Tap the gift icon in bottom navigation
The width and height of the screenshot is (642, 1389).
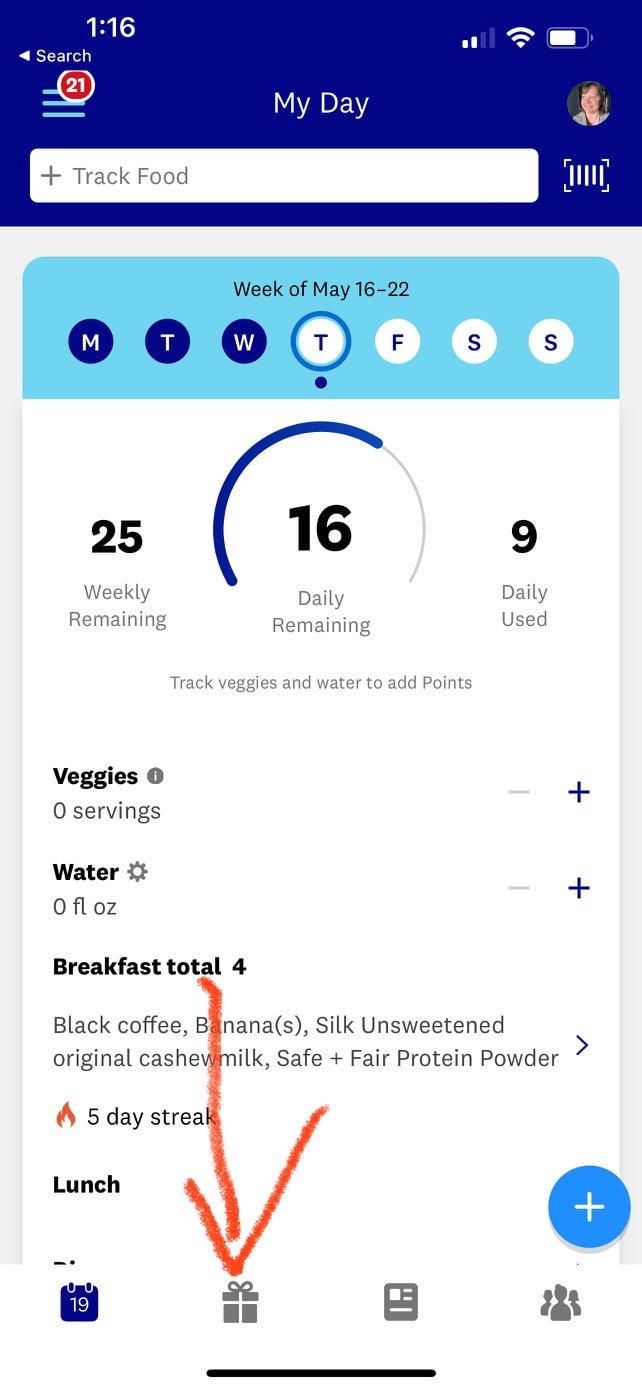[240, 1300]
